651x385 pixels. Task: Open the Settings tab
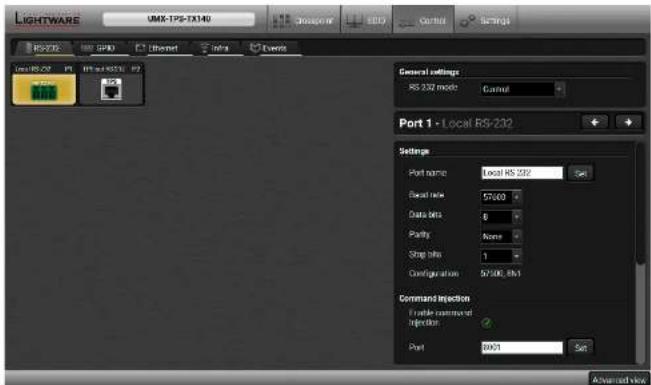coord(486,20)
